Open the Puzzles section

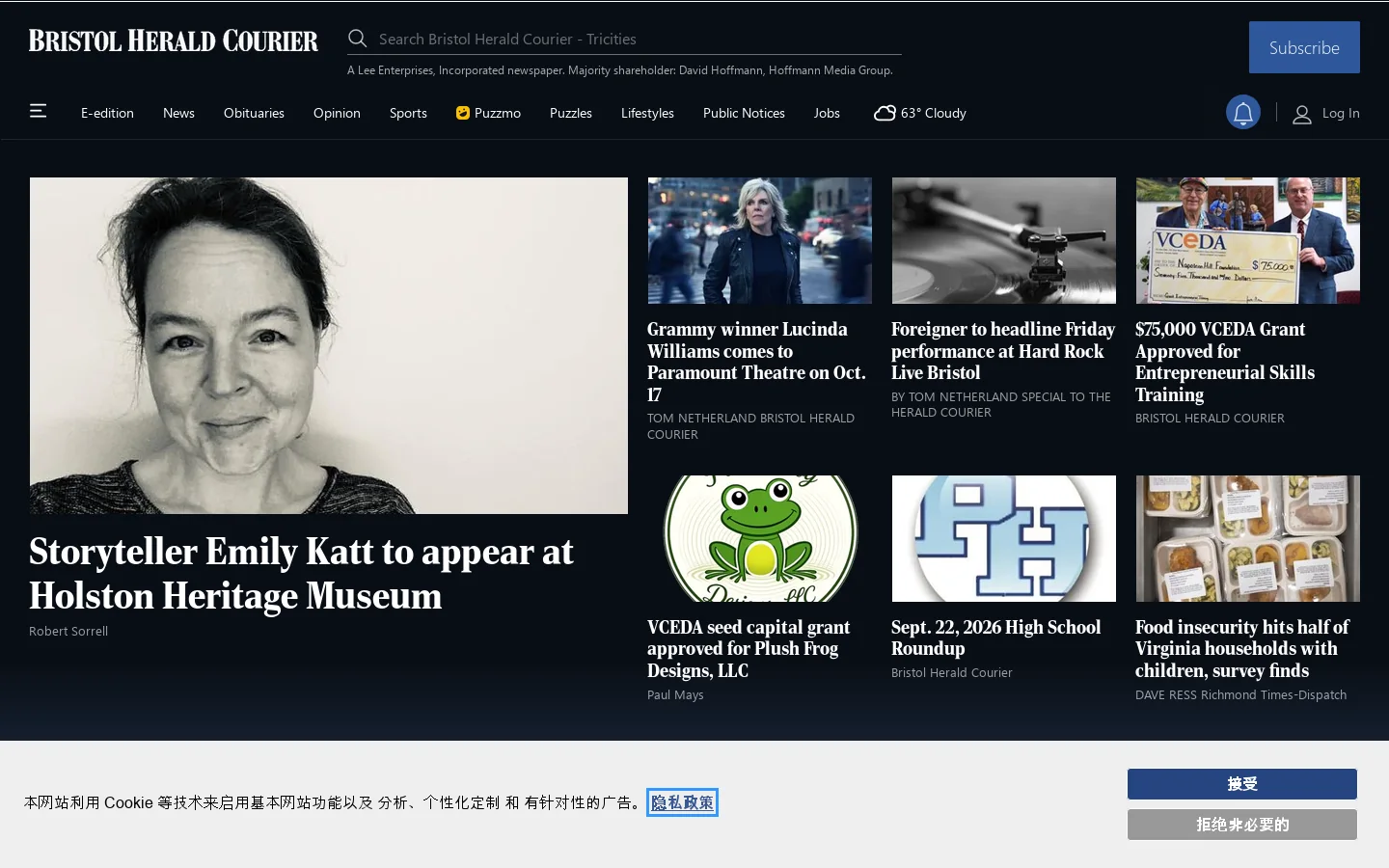(571, 113)
